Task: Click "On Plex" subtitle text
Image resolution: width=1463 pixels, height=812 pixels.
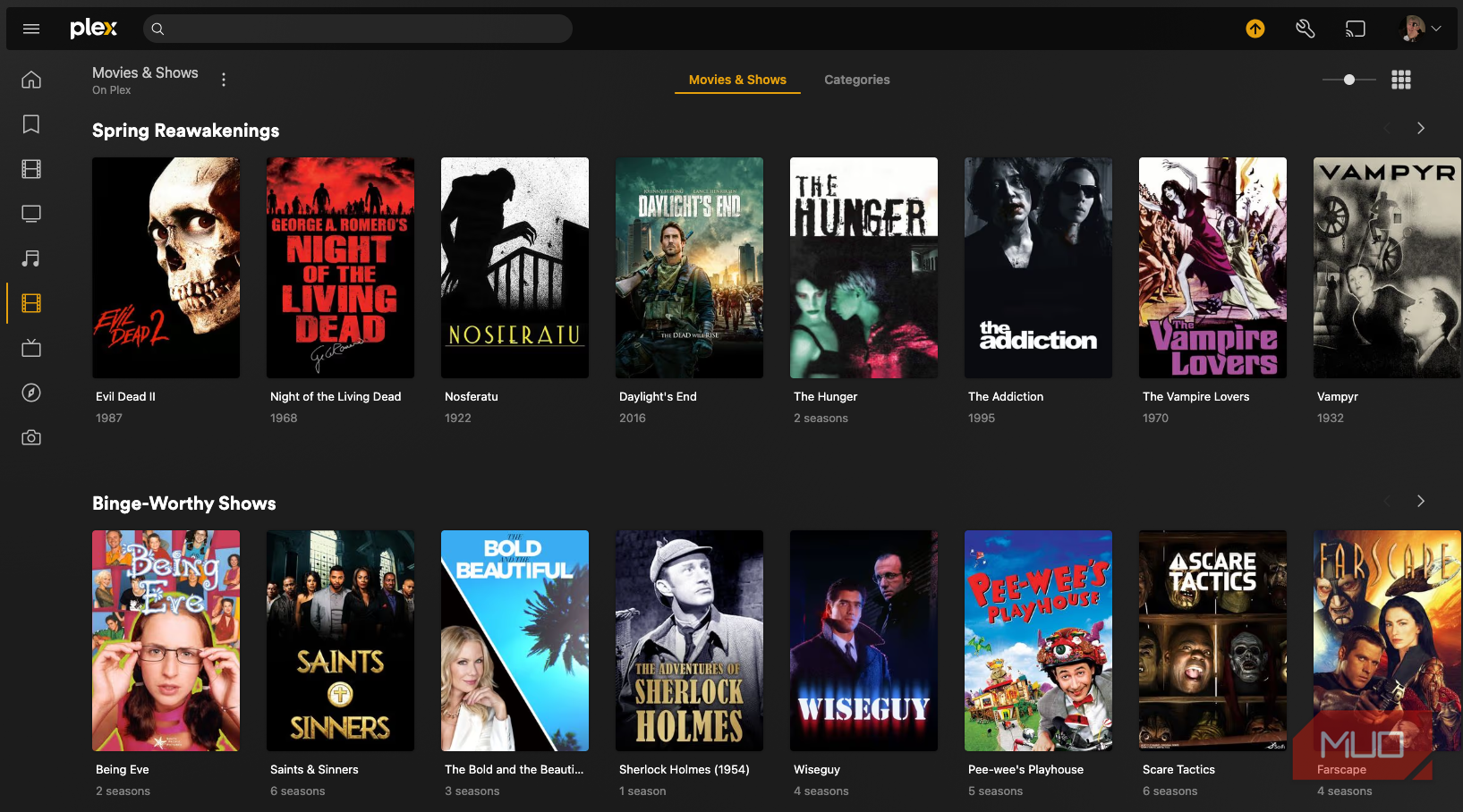Action: tap(112, 90)
